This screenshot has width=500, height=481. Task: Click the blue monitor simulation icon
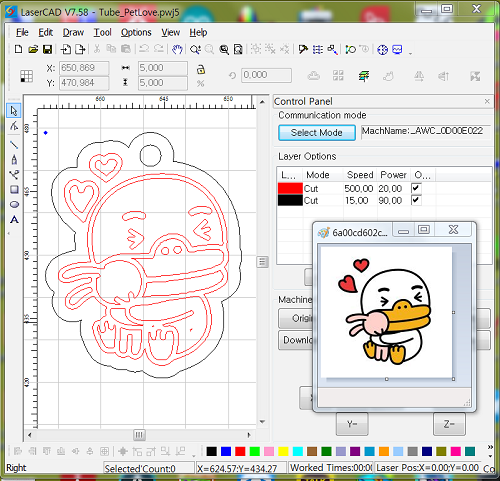click(397, 49)
